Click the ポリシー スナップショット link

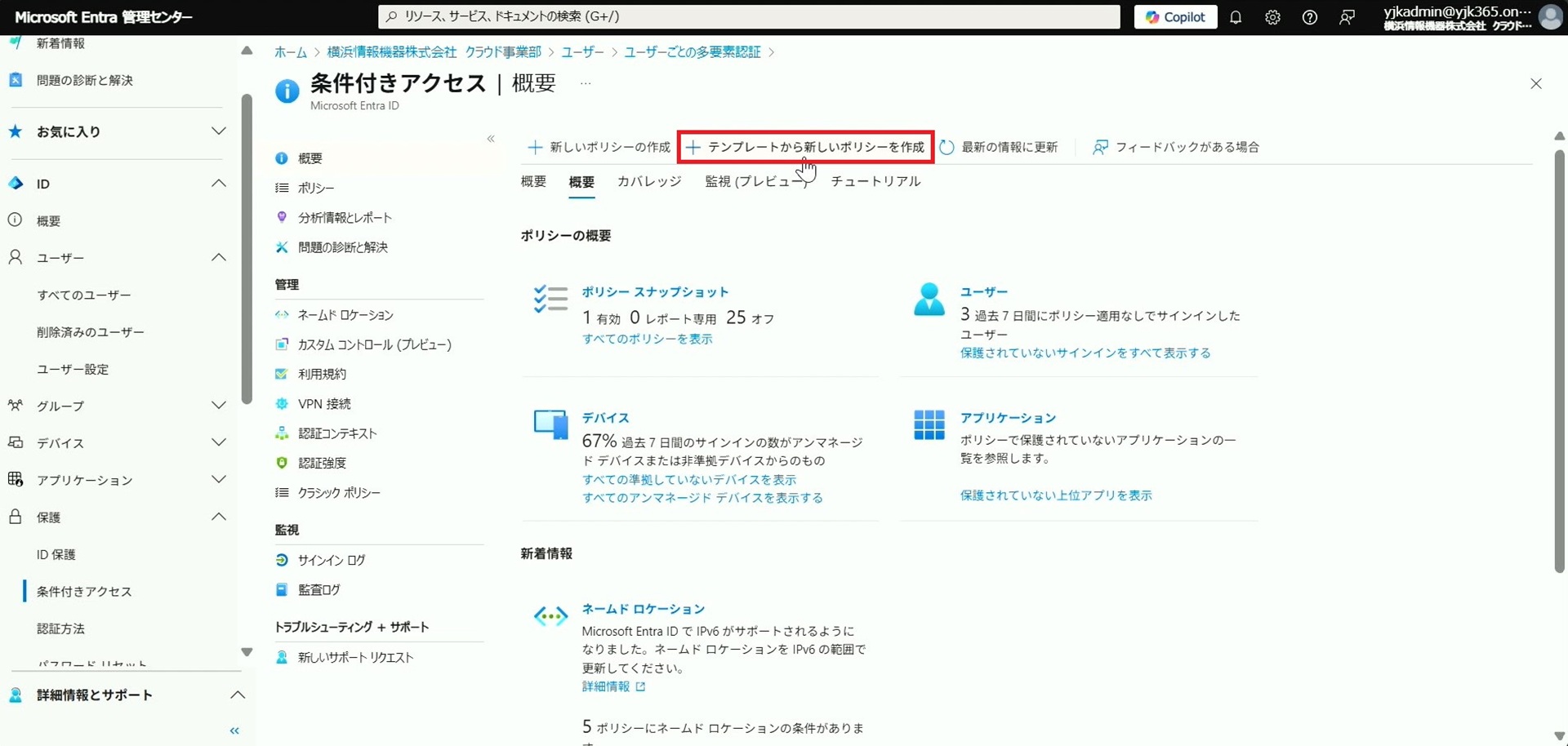pyautogui.click(x=655, y=292)
